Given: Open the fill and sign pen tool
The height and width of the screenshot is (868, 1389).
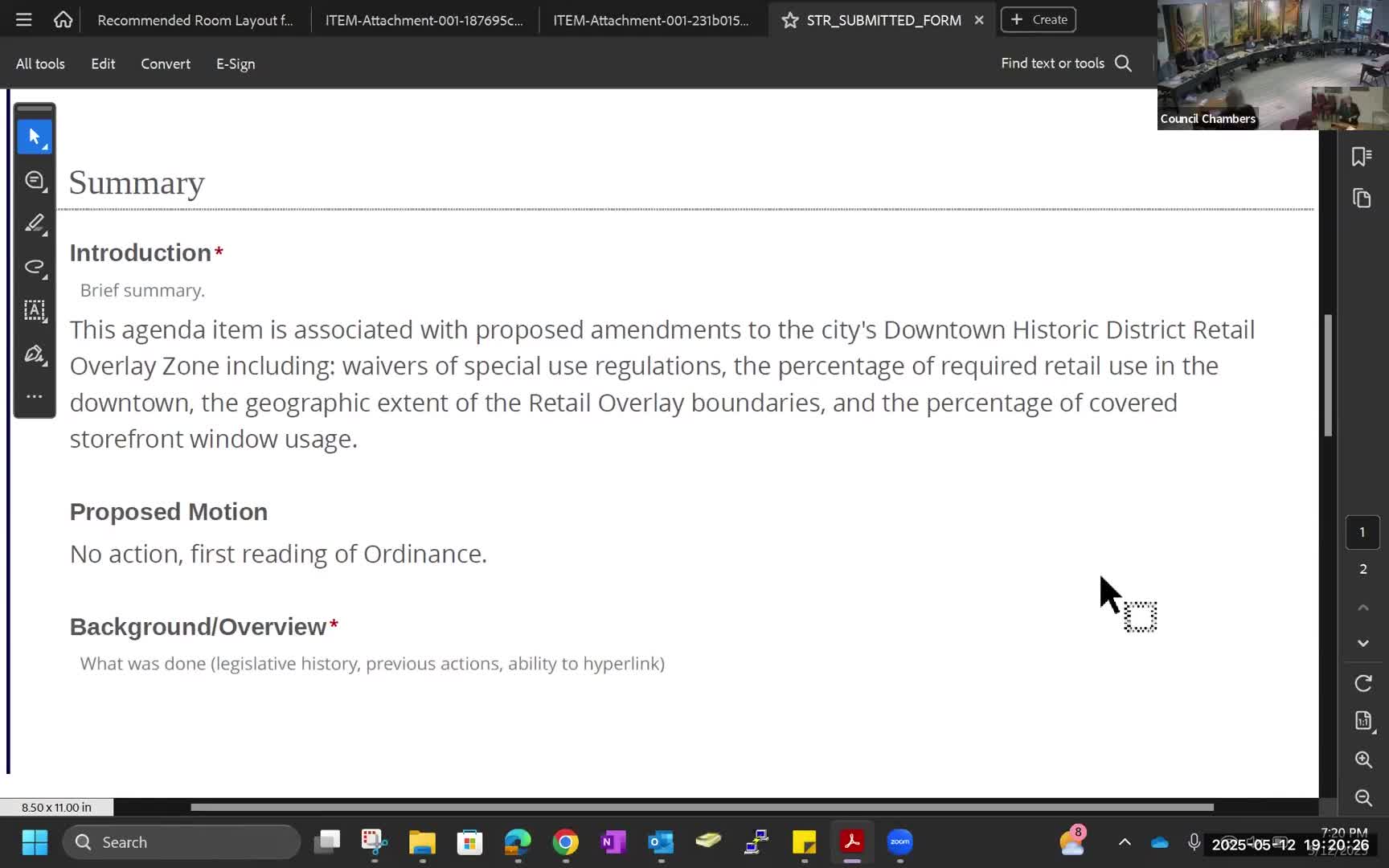Looking at the screenshot, I should click(35, 354).
